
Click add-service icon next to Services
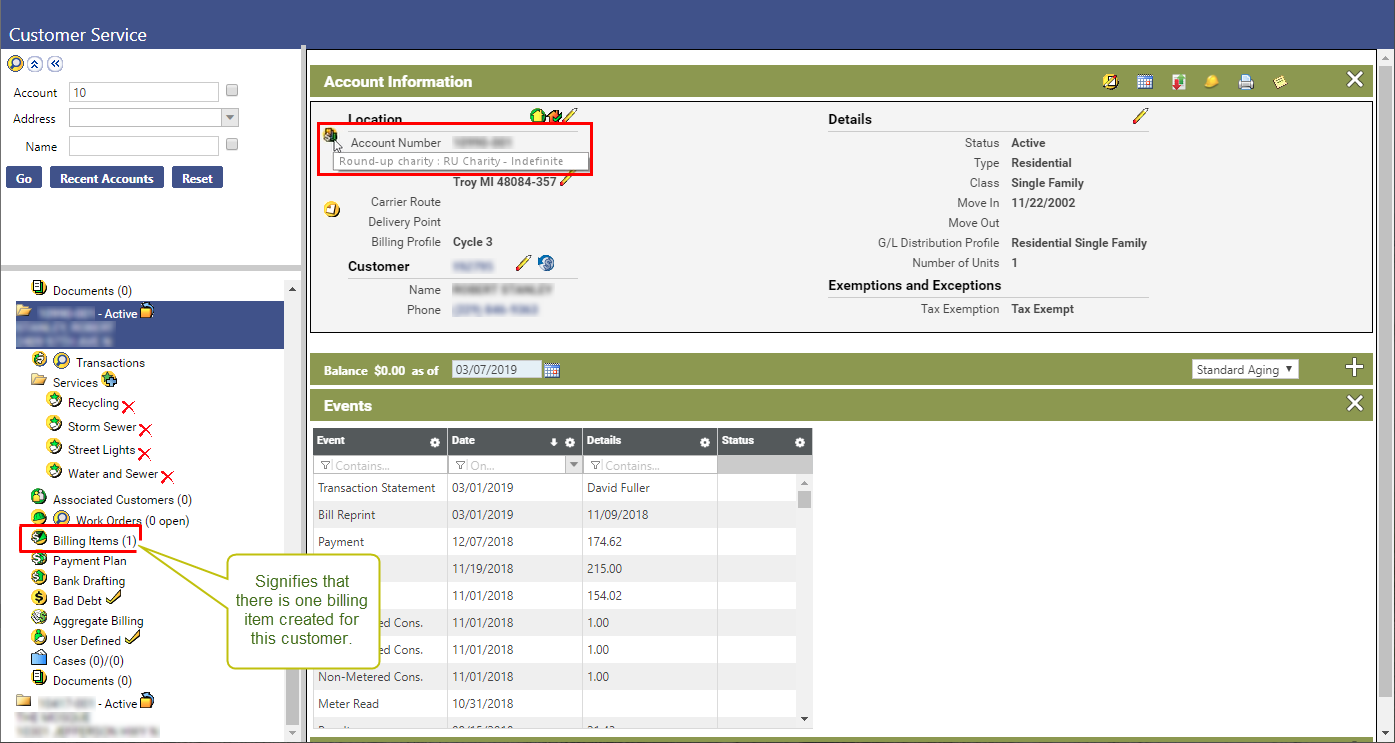[110, 380]
